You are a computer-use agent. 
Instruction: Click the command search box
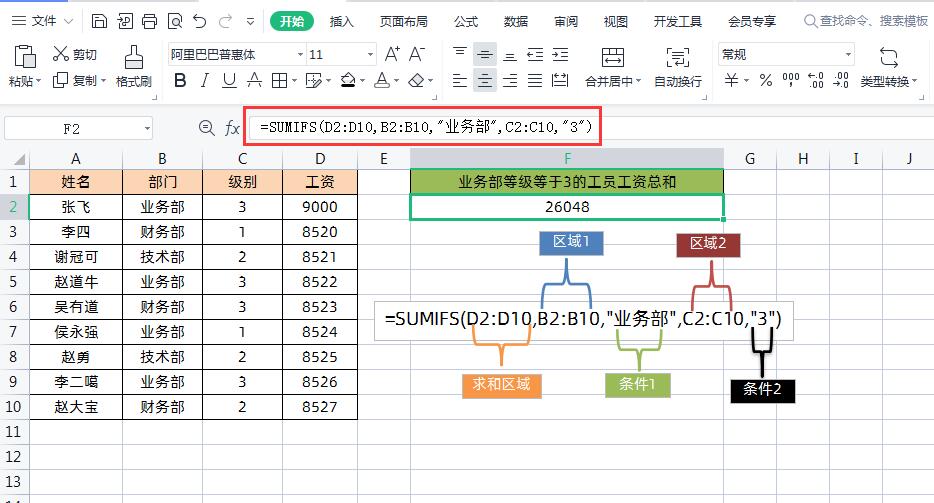pos(867,21)
